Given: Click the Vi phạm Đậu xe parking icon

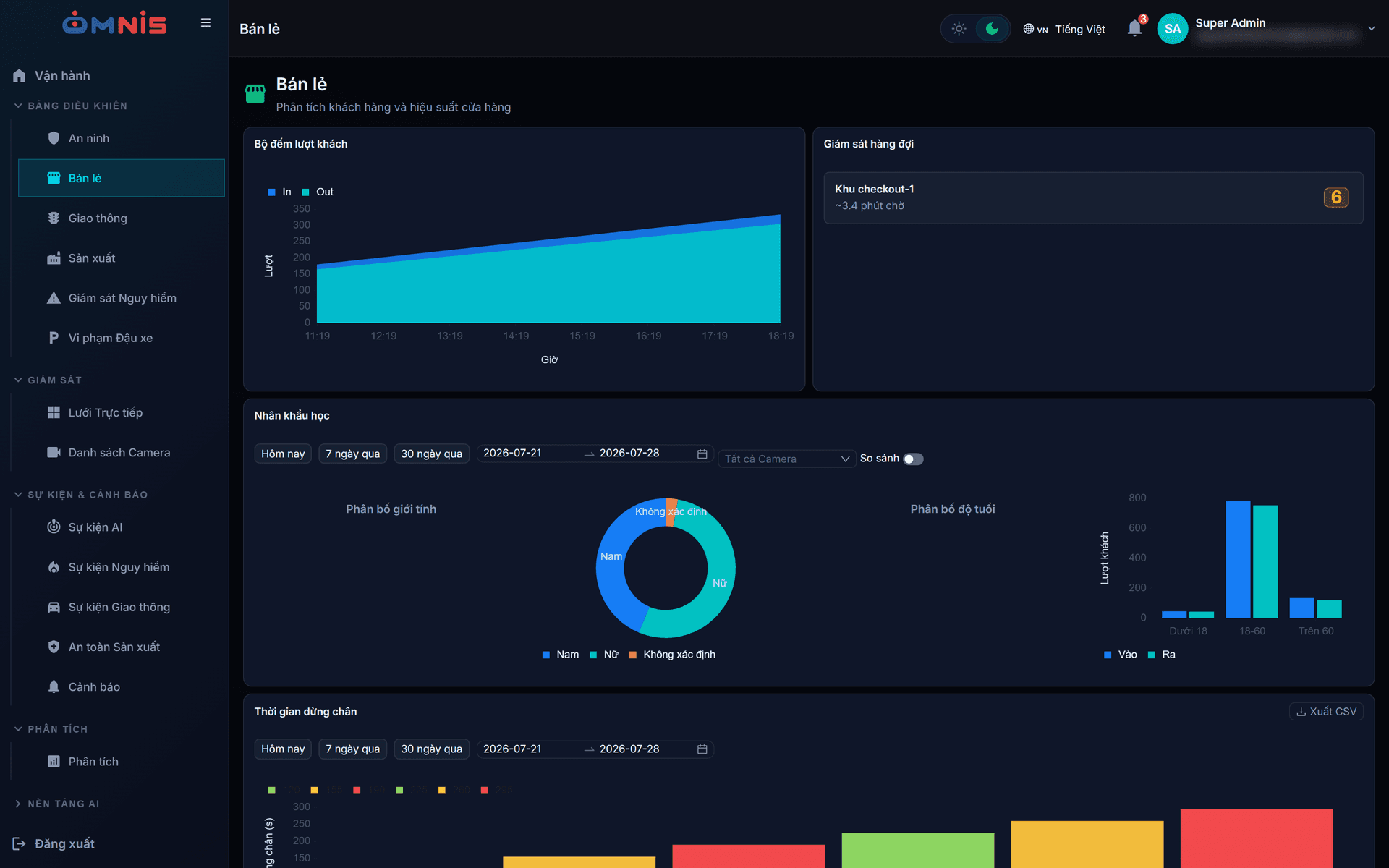Looking at the screenshot, I should (54, 338).
